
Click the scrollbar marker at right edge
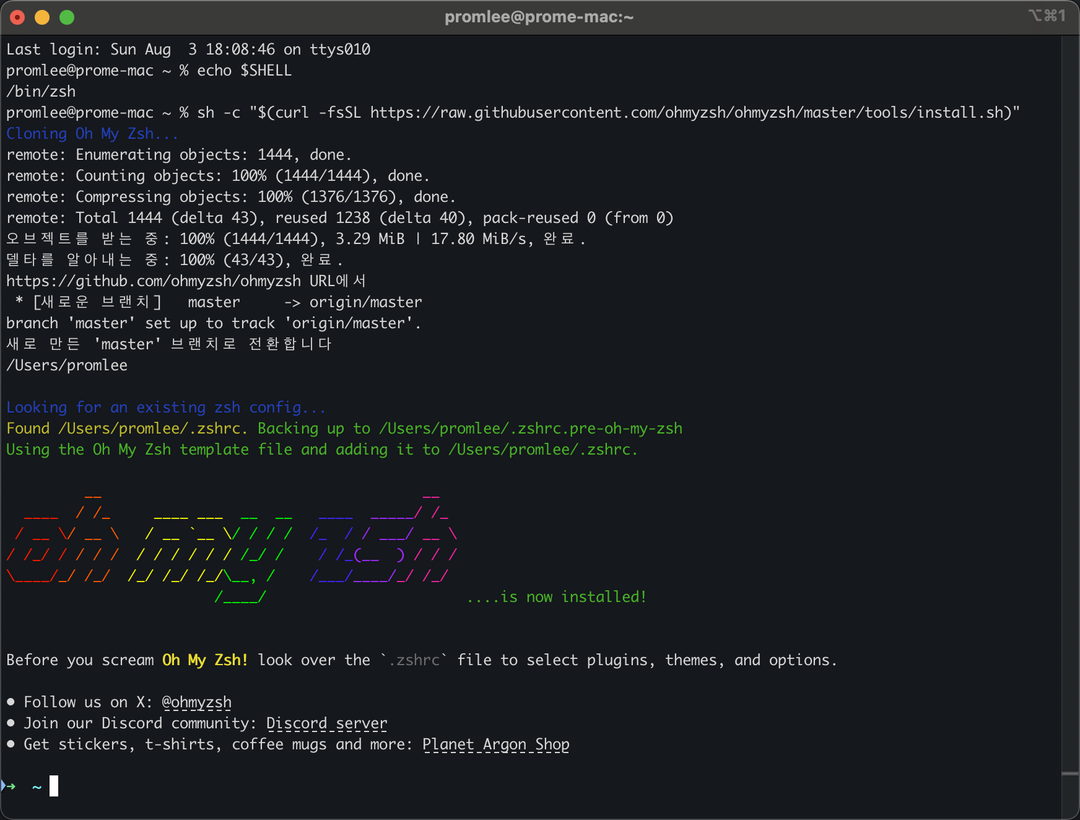pos(1070,775)
